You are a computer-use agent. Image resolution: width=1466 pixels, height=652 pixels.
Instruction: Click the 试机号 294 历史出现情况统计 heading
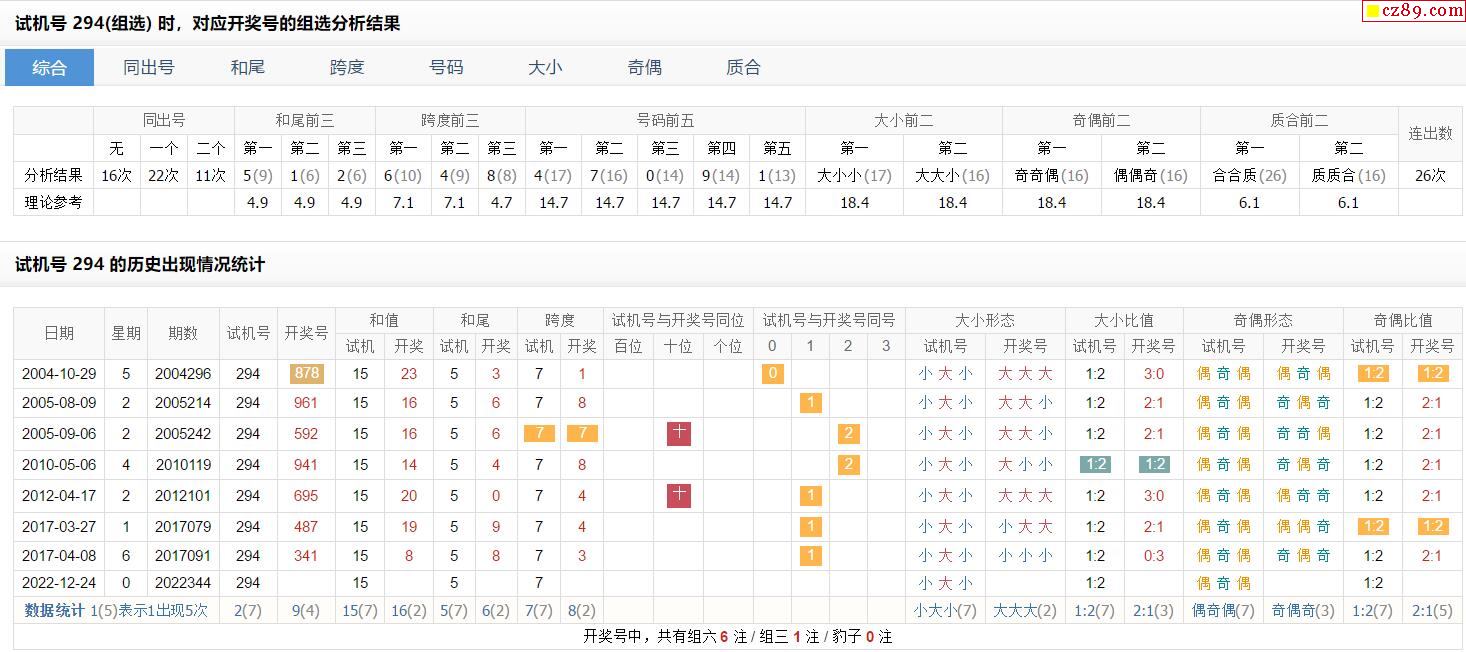pyautogui.click(x=140, y=265)
